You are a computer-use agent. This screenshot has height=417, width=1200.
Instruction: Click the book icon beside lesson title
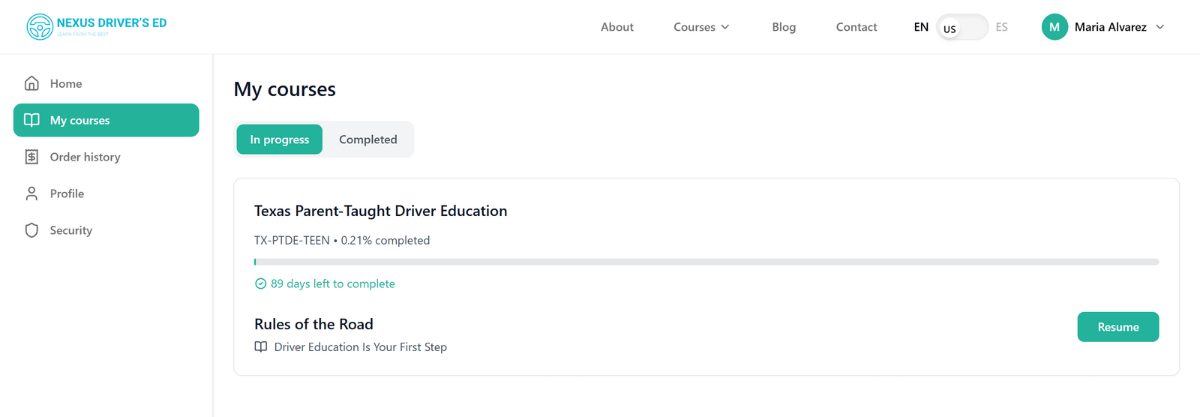coord(261,347)
